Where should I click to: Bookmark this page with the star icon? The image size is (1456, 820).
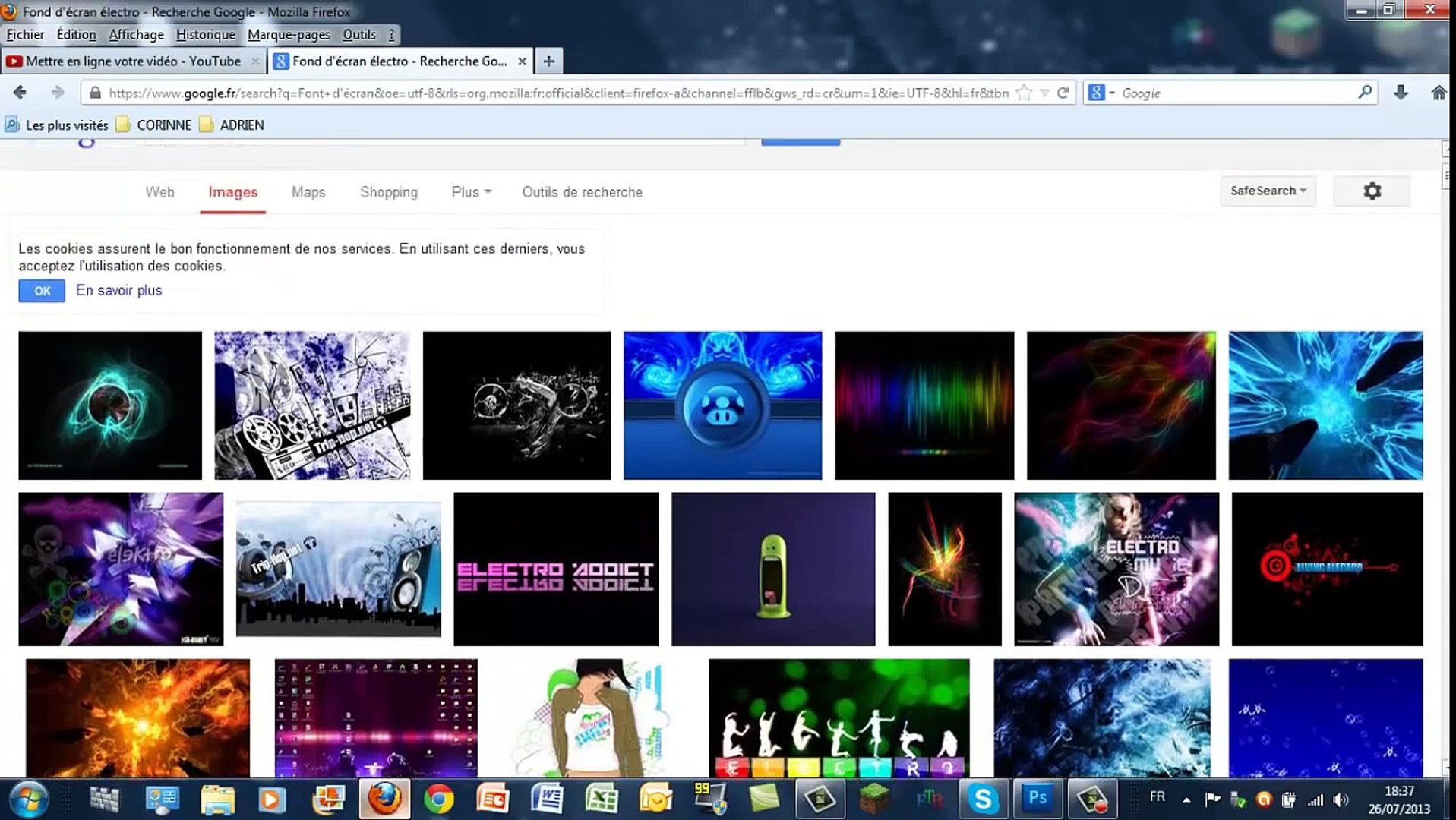(x=1024, y=93)
